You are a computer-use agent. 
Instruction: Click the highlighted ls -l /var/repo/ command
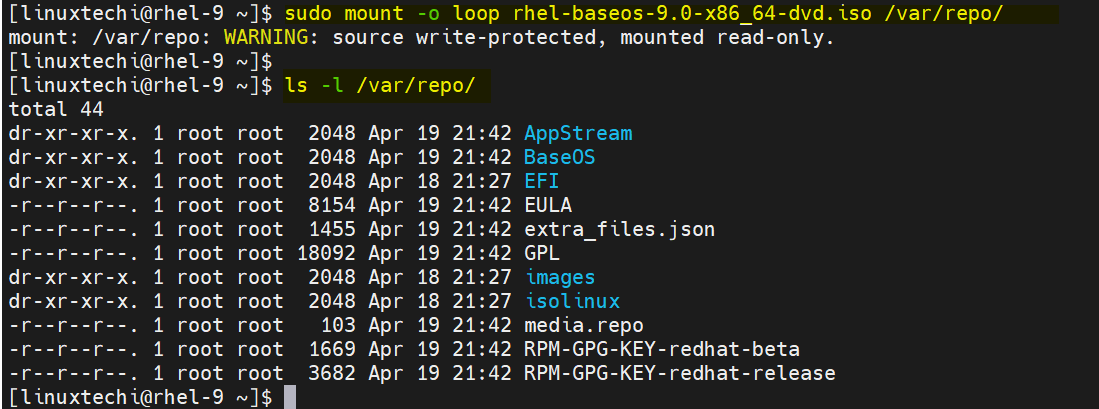pos(380,85)
